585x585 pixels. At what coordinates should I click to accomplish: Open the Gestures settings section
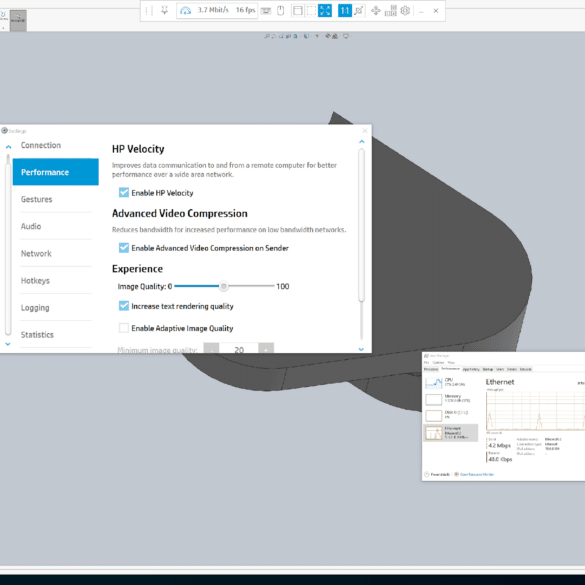[x=37, y=199]
